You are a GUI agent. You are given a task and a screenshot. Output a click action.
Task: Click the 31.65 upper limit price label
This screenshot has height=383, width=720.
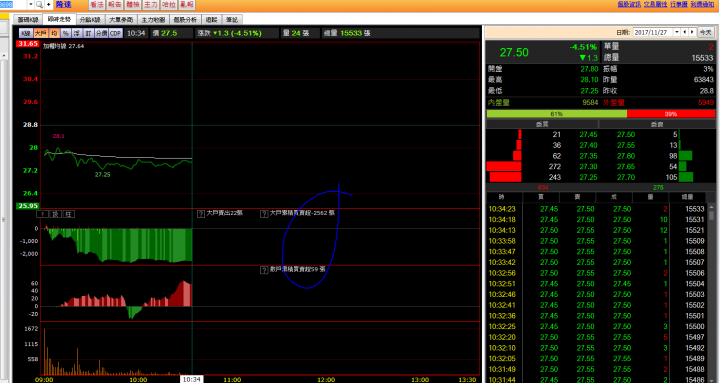click(28, 44)
